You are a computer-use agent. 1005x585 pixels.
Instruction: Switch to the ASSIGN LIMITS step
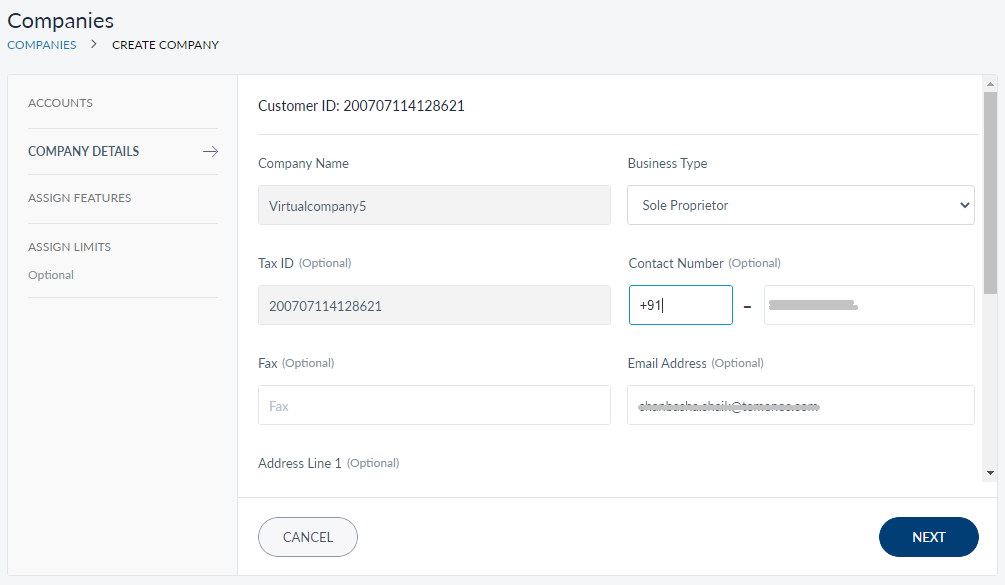point(70,247)
